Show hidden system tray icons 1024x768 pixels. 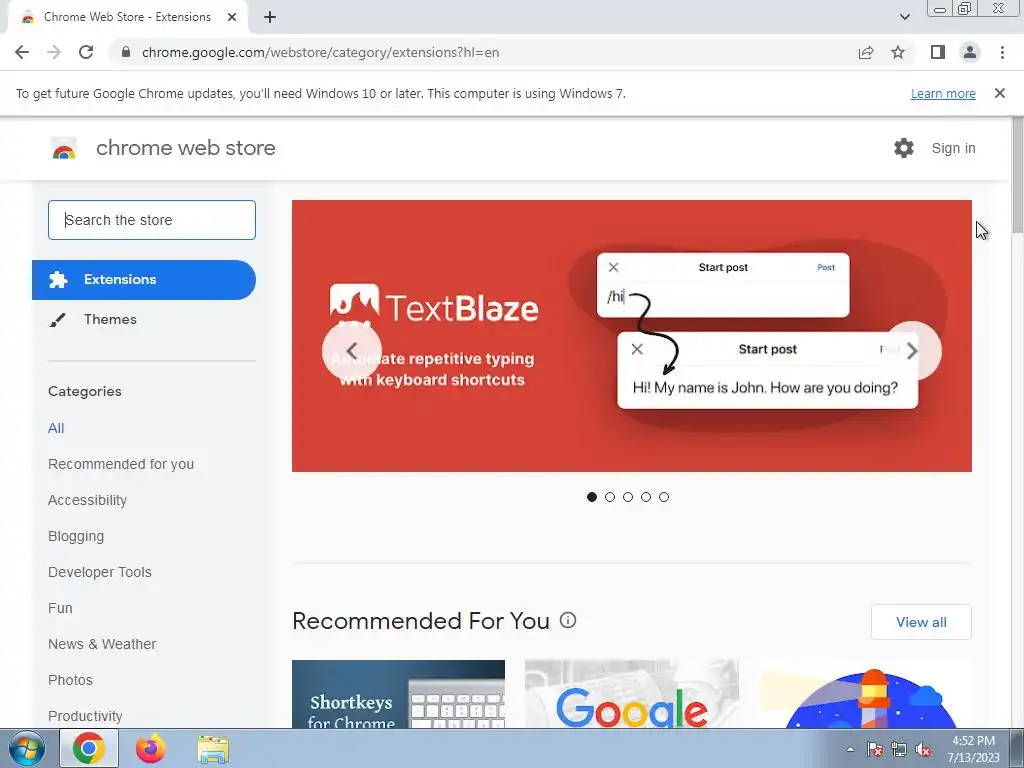tap(850, 749)
